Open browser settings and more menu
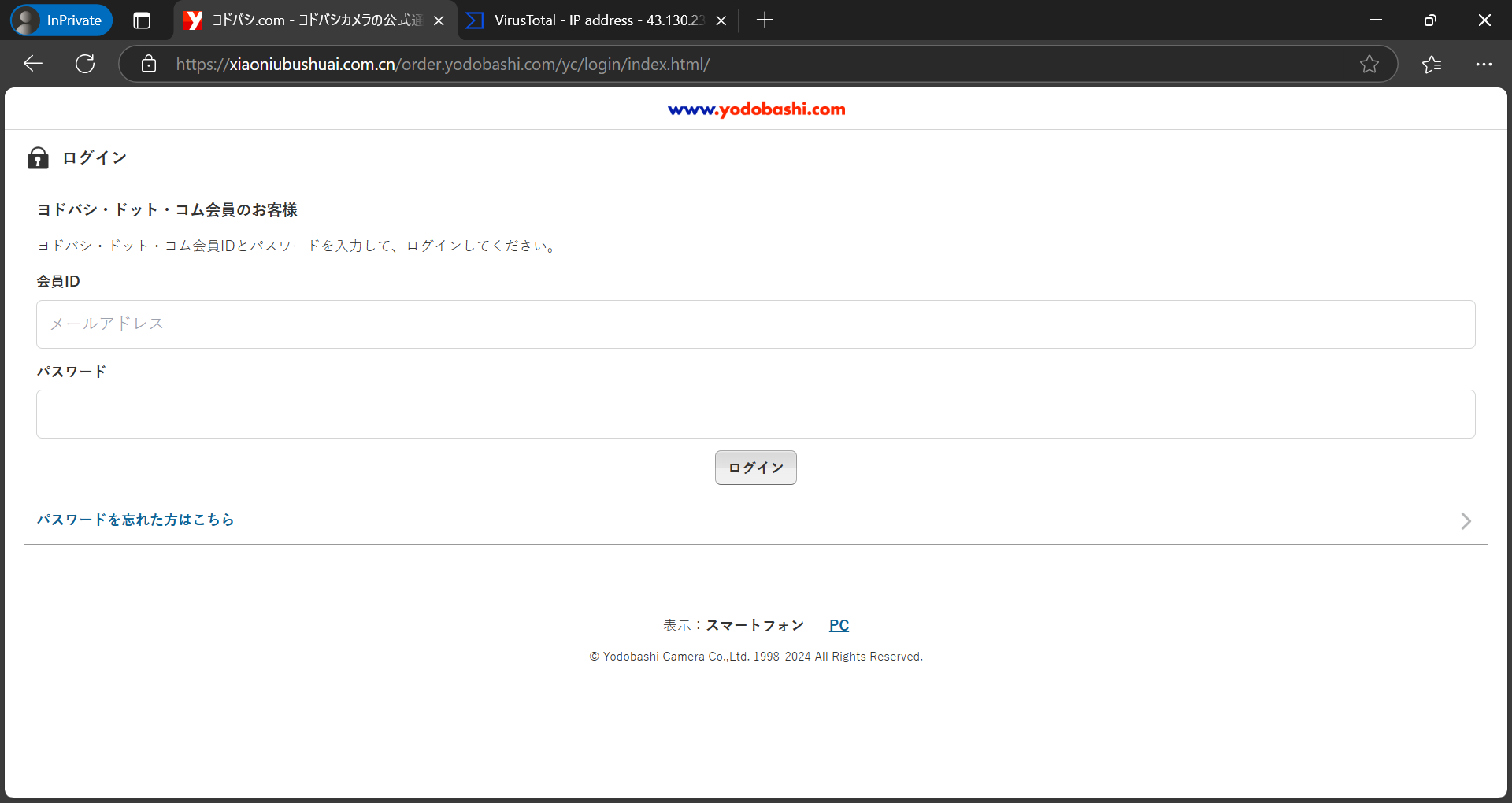 pyautogui.click(x=1484, y=64)
